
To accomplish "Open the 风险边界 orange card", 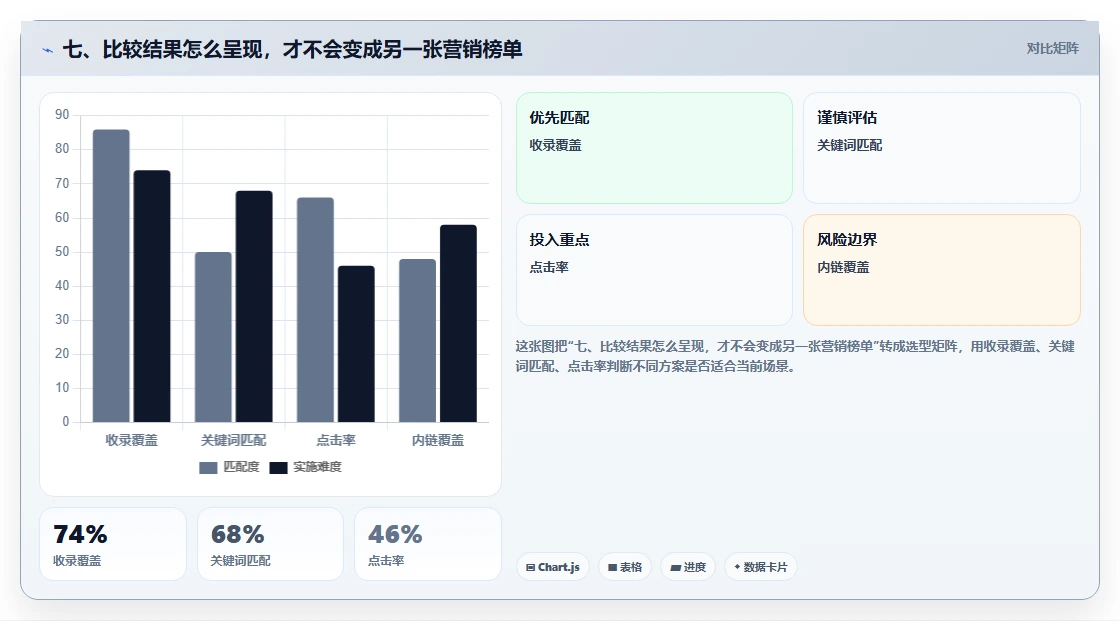I will pyautogui.click(x=941, y=270).
